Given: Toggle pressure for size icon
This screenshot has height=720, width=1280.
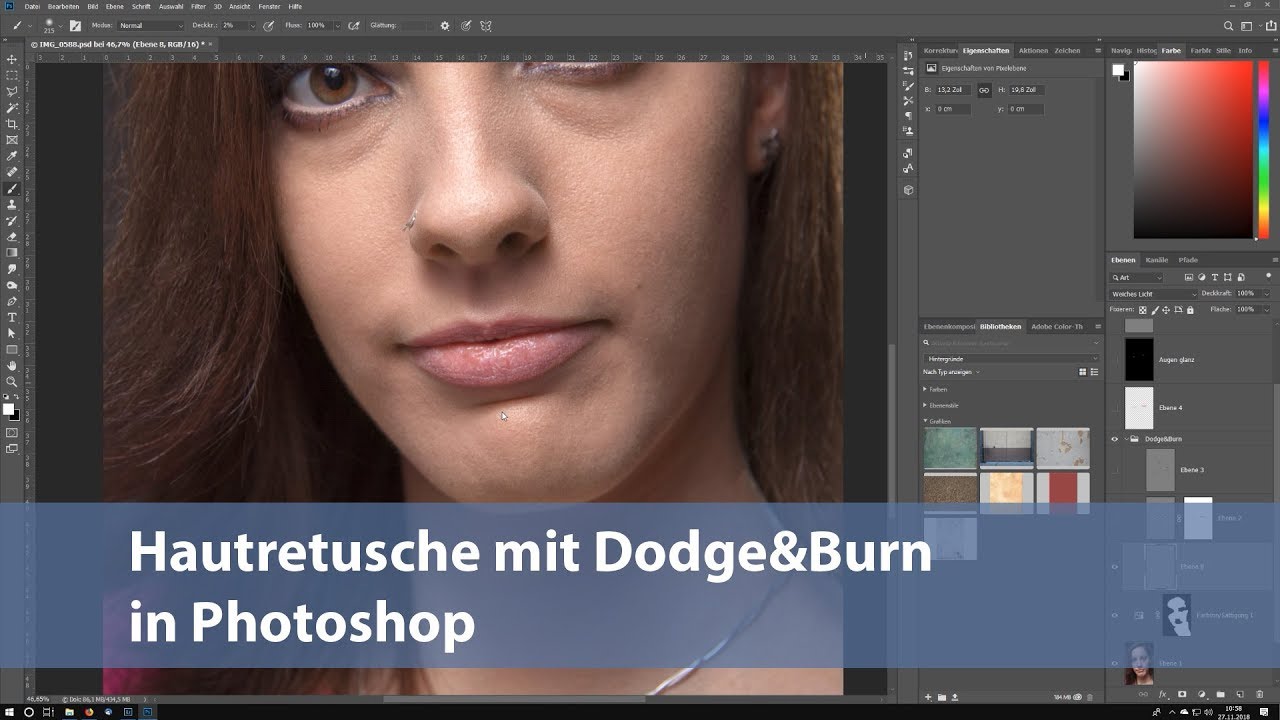Looking at the screenshot, I should pyautogui.click(x=466, y=25).
